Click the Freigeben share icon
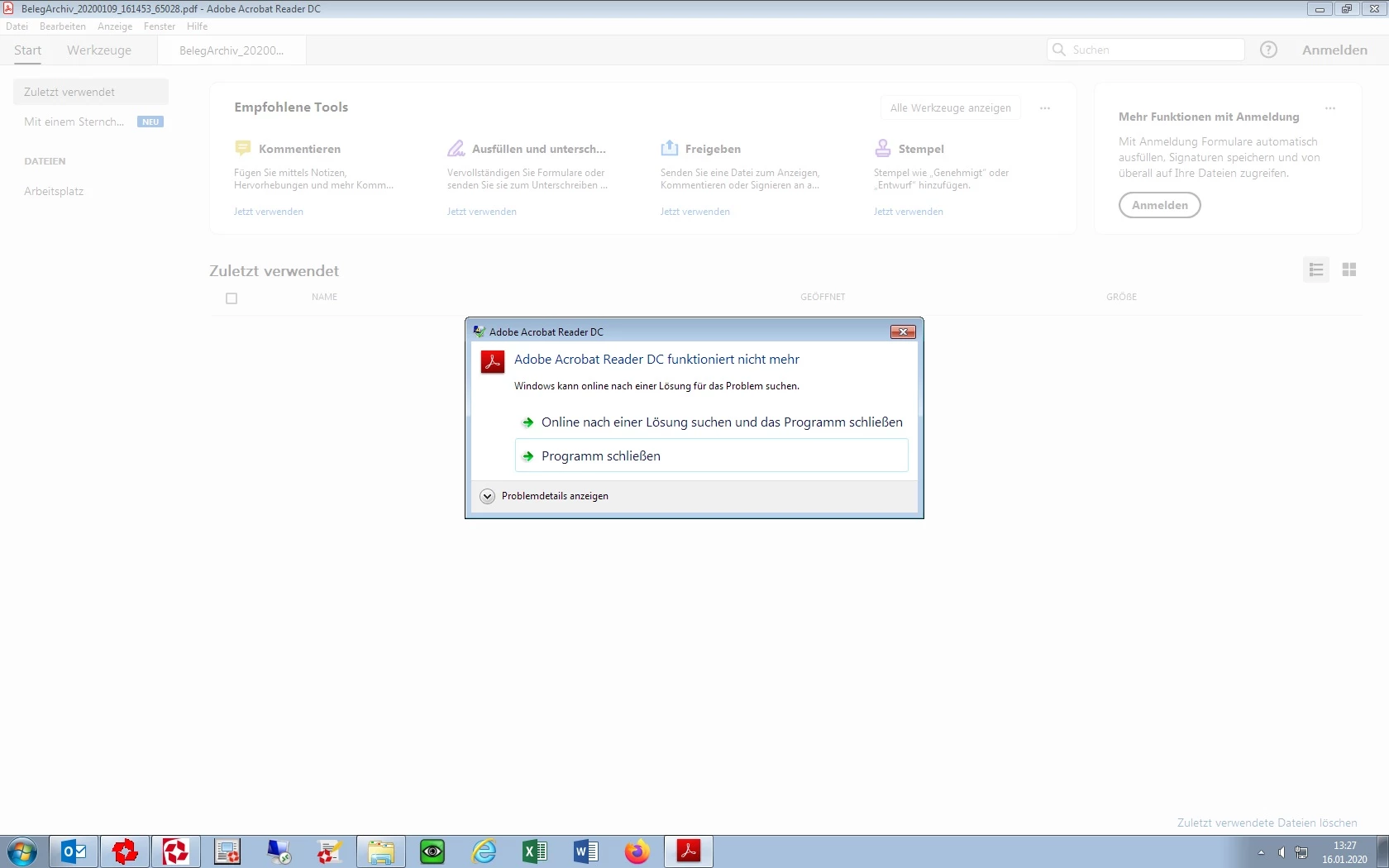 pos(669,148)
